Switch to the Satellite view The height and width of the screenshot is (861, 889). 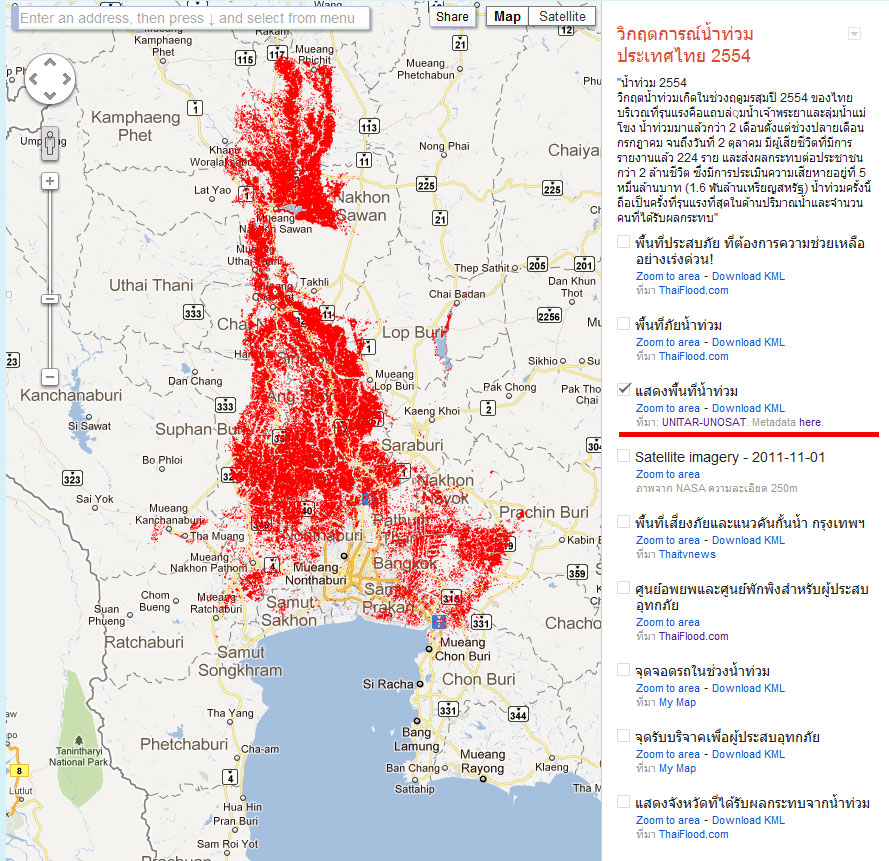click(x=562, y=16)
